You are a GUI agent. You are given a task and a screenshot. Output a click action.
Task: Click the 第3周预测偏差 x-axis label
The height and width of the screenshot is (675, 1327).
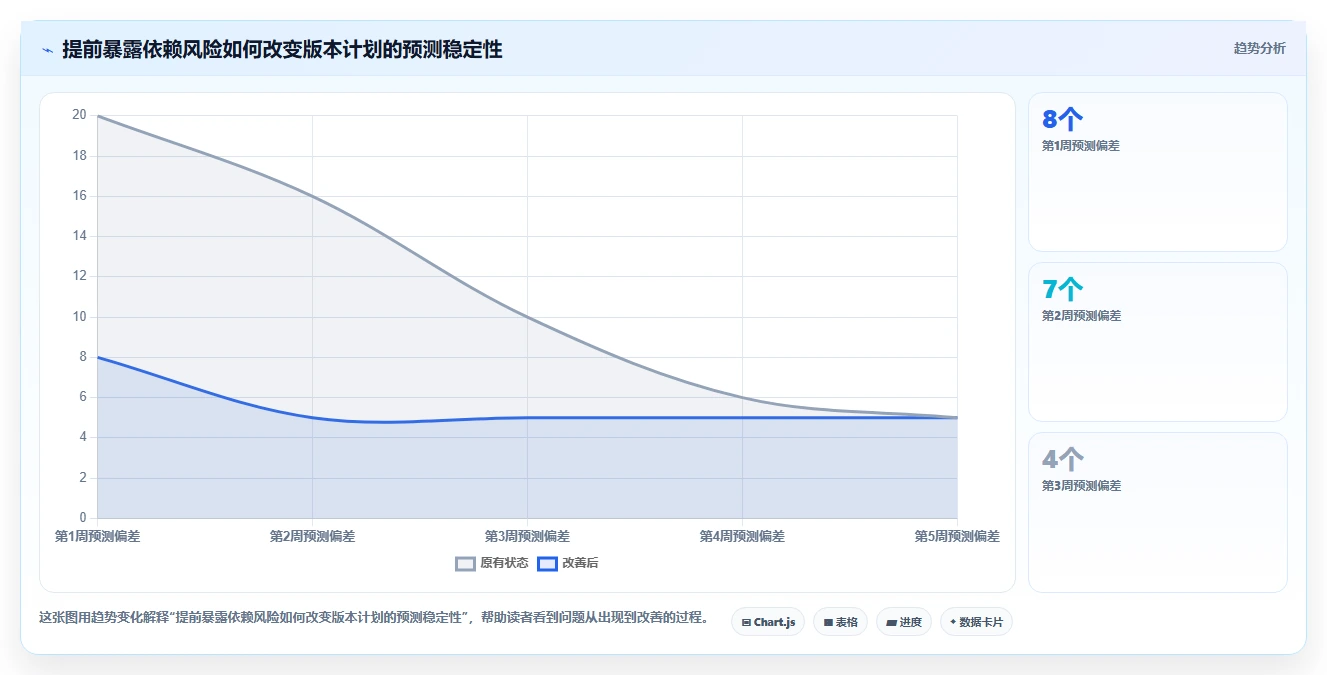point(527,536)
